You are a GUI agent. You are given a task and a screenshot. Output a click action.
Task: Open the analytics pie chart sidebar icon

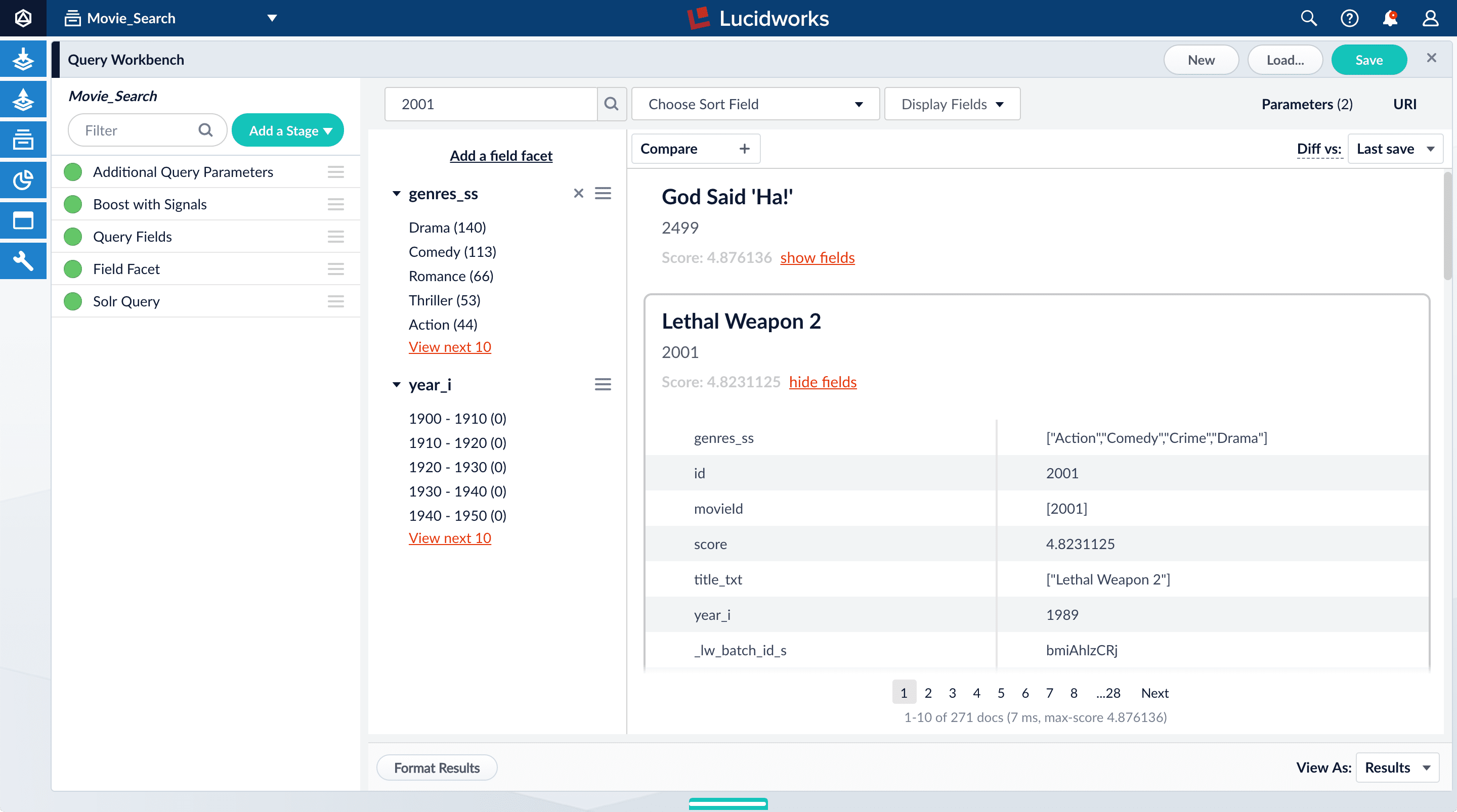point(23,180)
